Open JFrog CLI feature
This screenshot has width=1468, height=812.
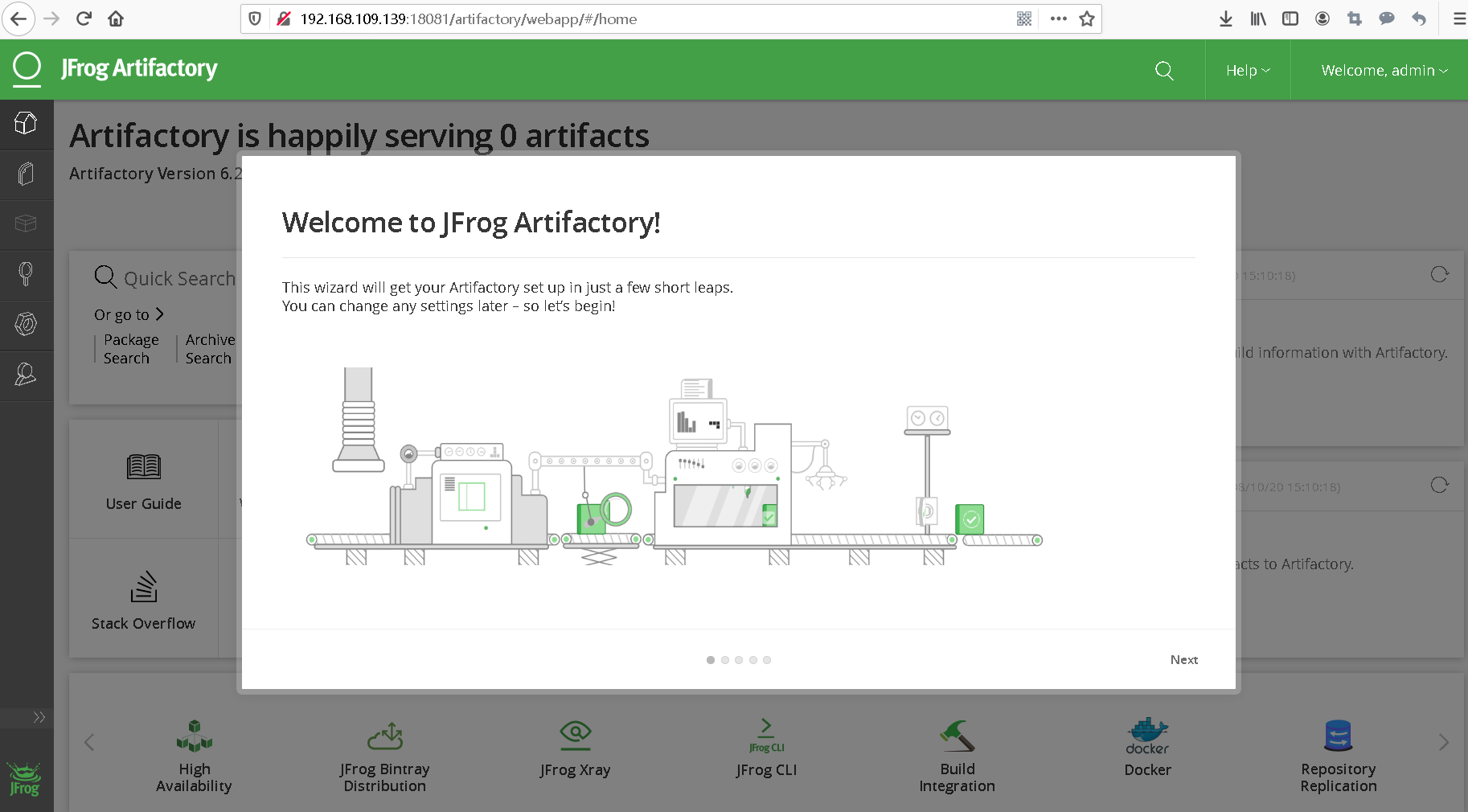click(x=766, y=749)
